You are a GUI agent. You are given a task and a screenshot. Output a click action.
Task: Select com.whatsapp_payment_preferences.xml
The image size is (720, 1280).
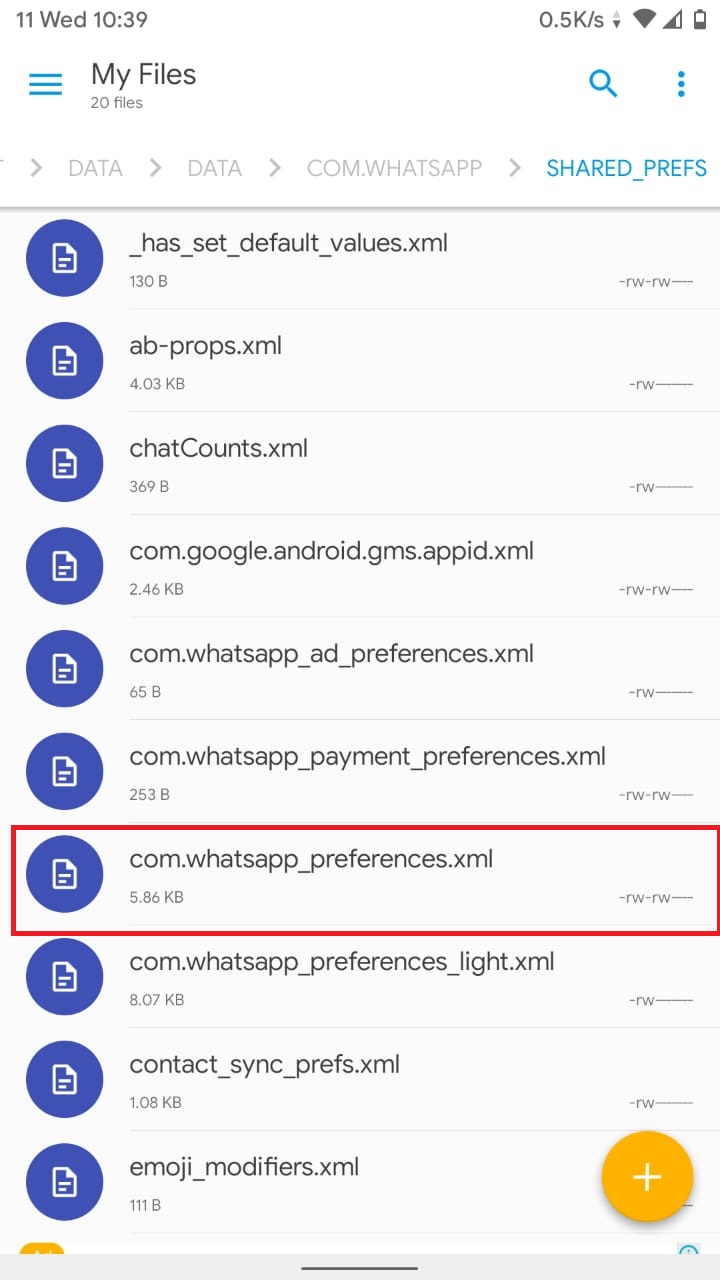click(x=360, y=773)
